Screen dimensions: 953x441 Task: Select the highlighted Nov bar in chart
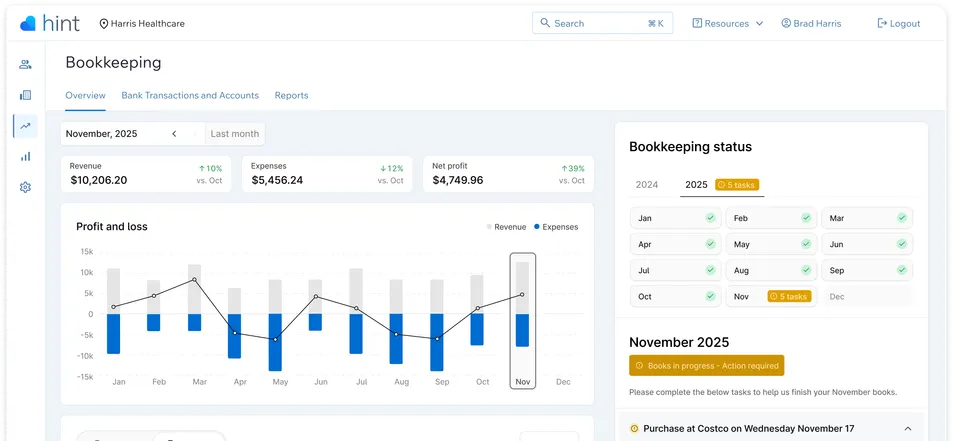(x=522, y=320)
